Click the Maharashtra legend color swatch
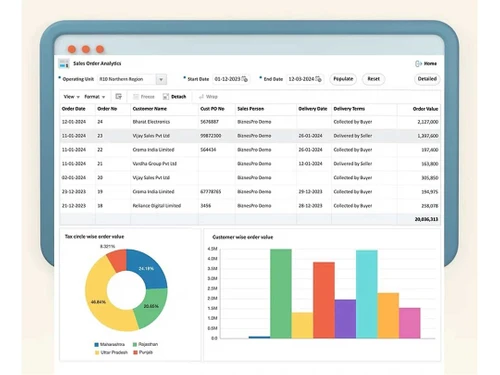The width and height of the screenshot is (500, 375). 97,344
